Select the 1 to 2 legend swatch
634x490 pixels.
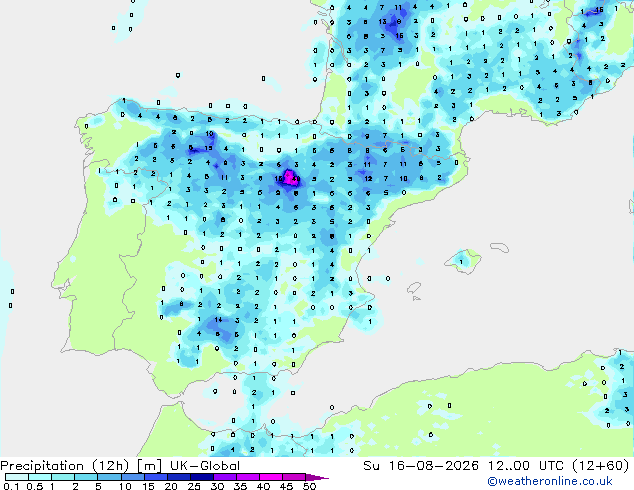pos(63,477)
